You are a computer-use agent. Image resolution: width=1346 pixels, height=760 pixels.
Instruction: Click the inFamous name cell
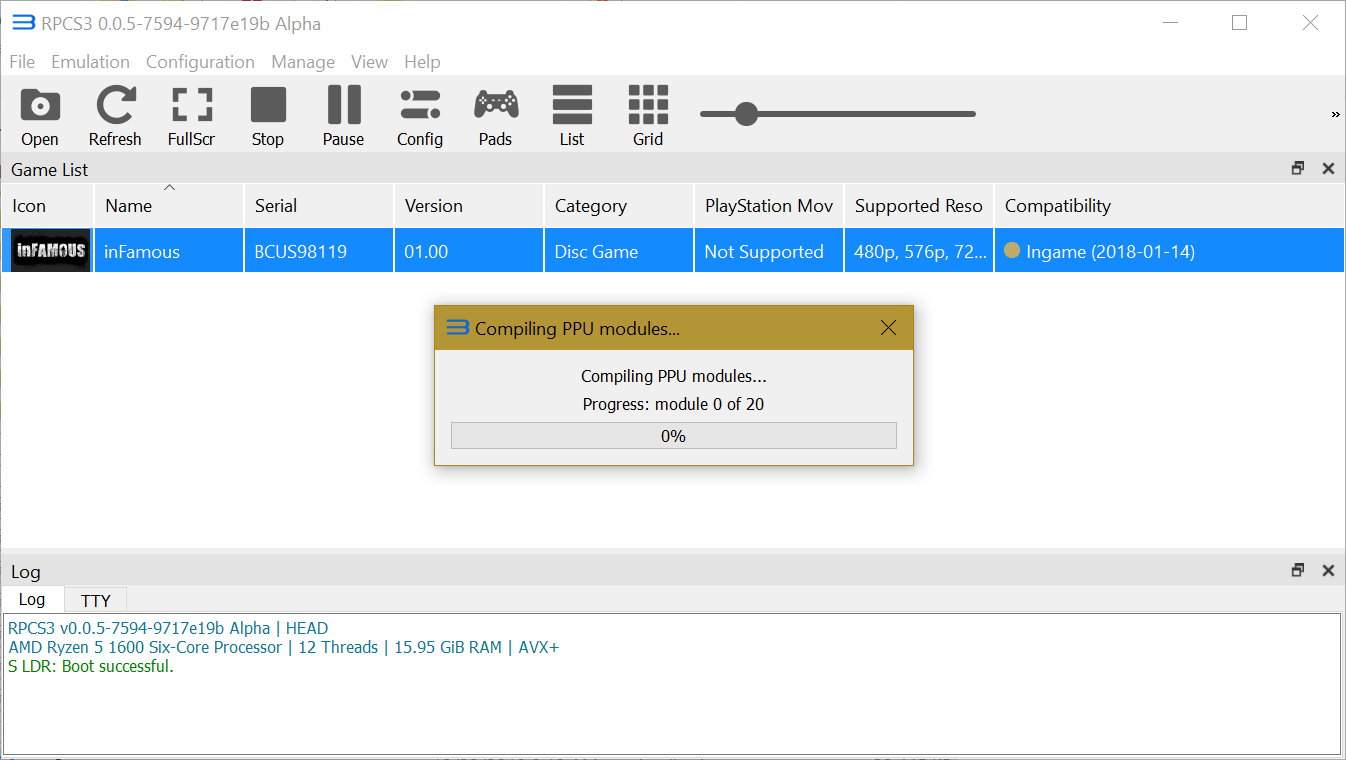[x=169, y=251]
